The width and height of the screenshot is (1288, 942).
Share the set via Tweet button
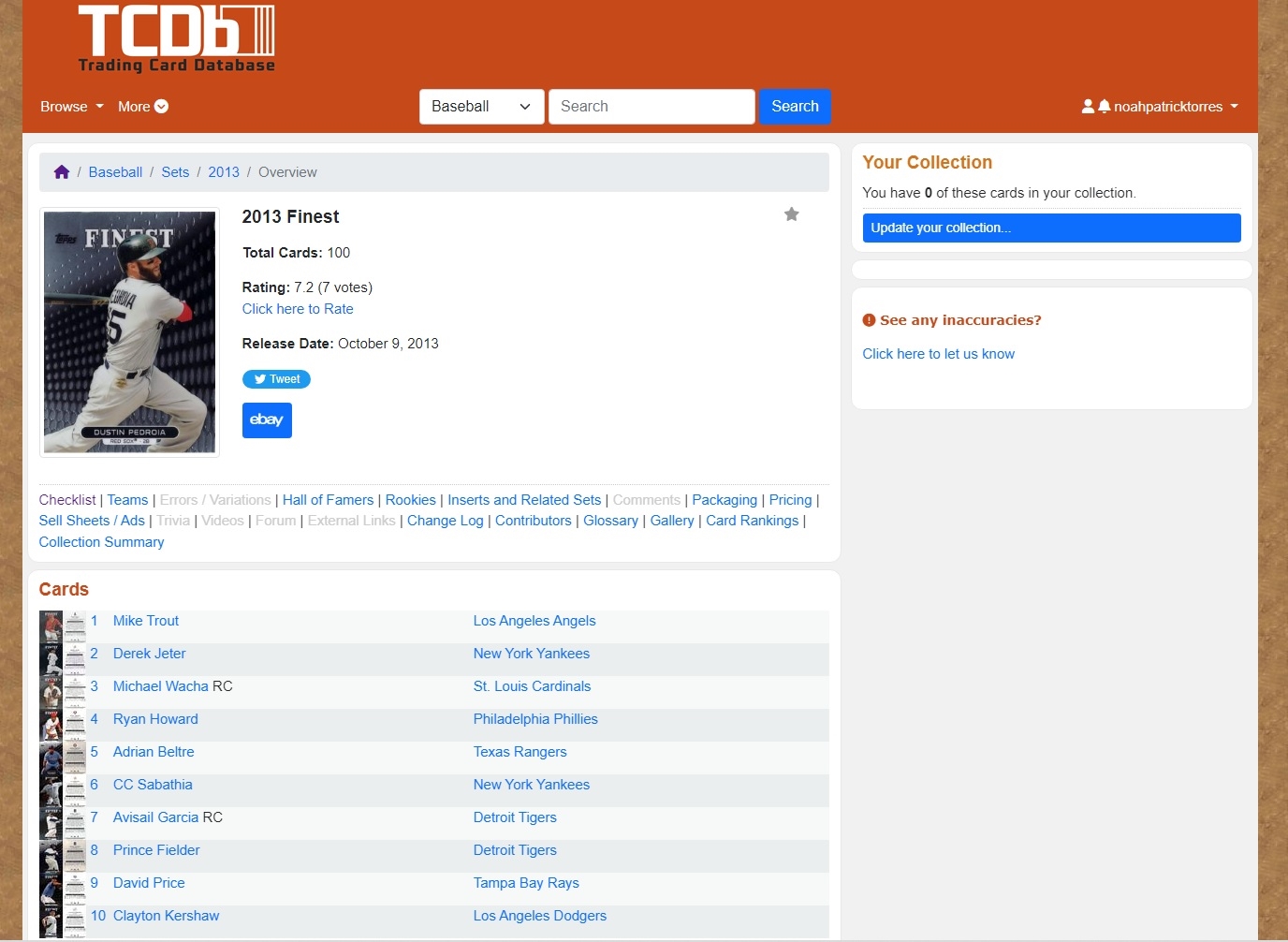[276, 379]
